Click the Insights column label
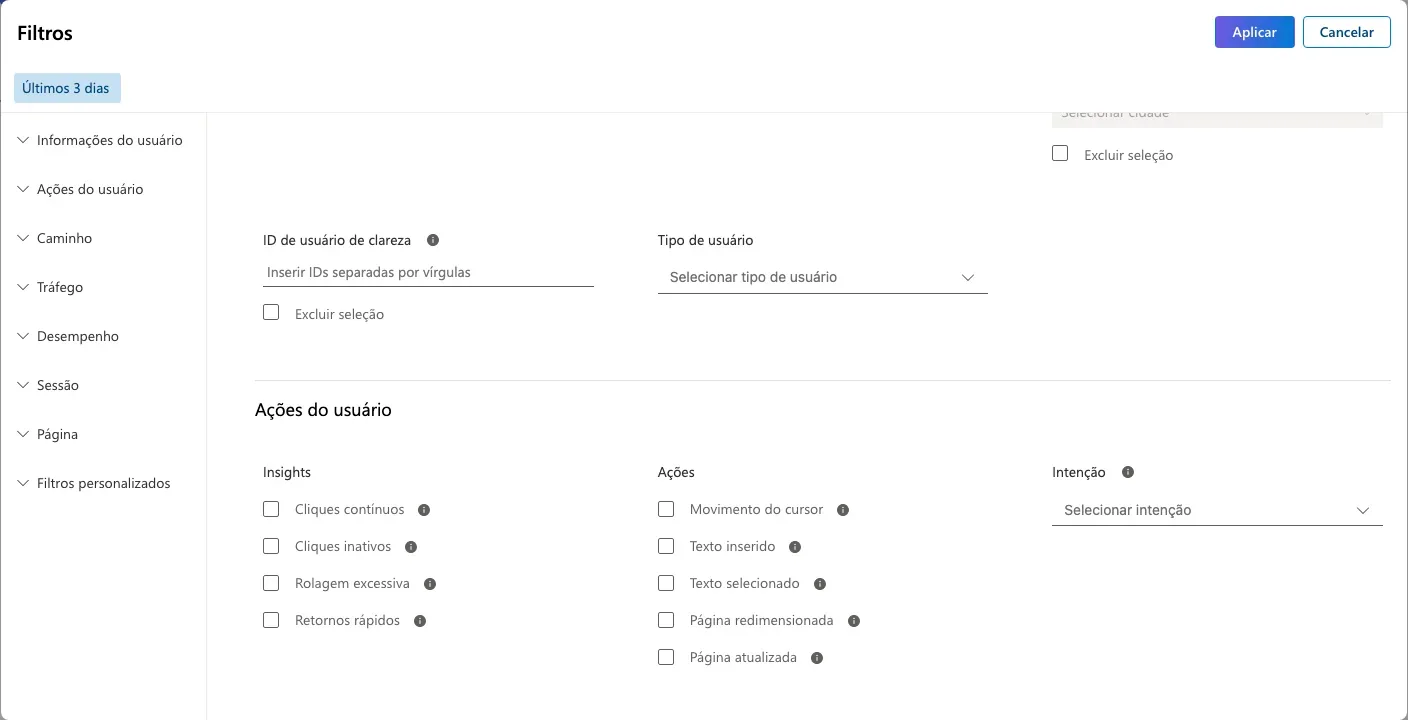1408x720 pixels. click(x=287, y=472)
